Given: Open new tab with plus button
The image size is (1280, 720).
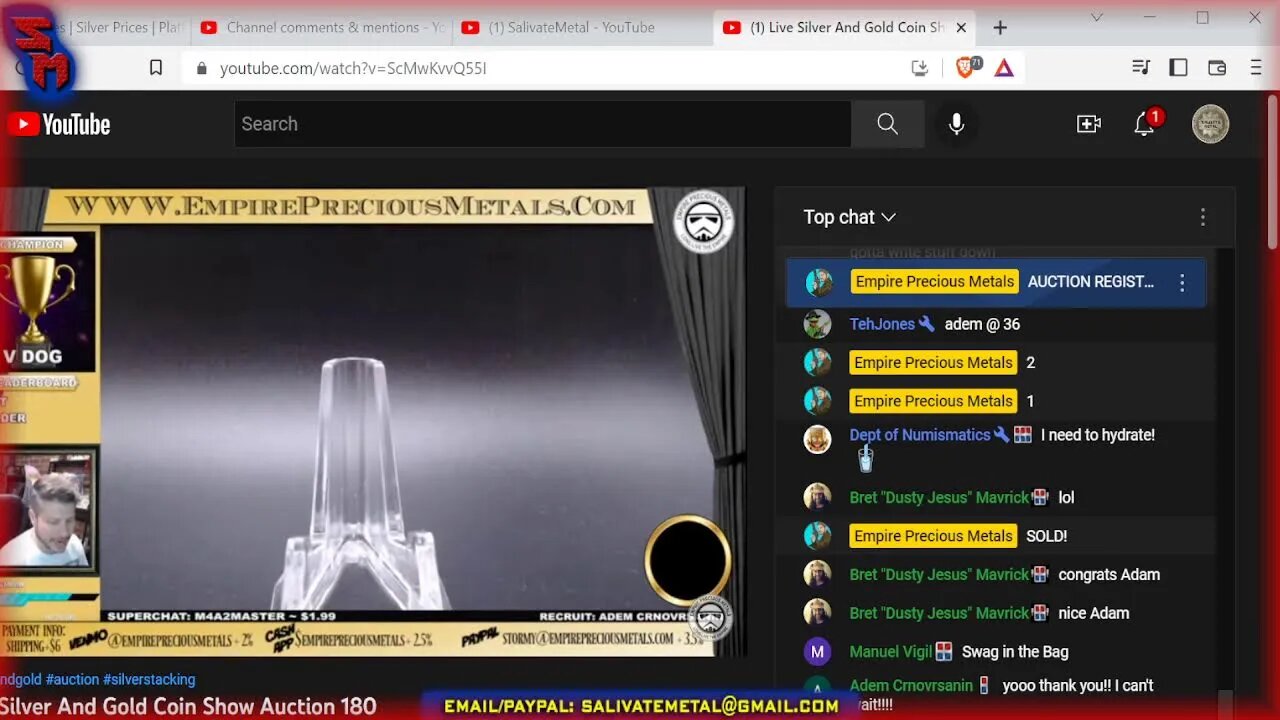Looking at the screenshot, I should (1000, 28).
